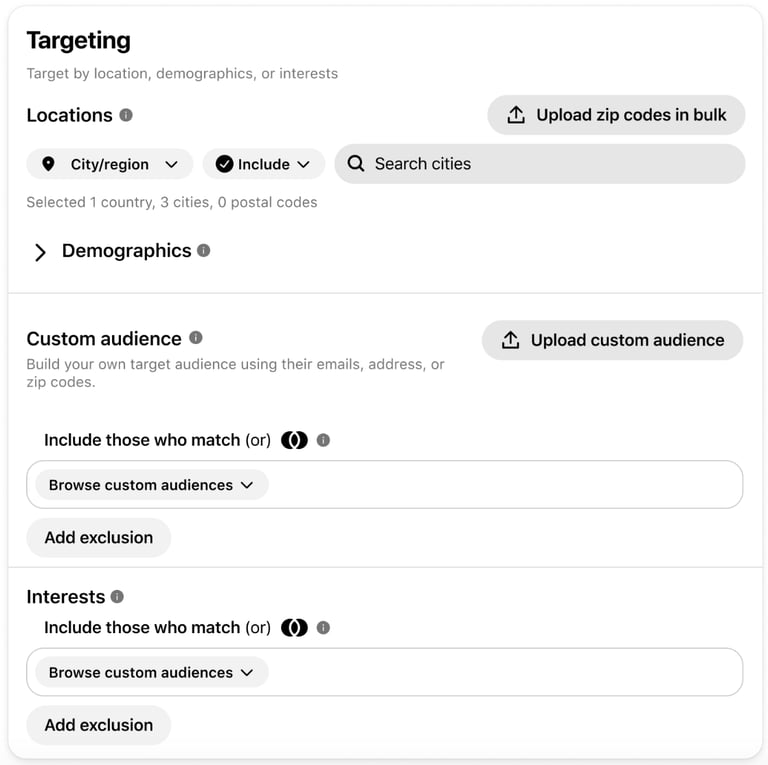Click the magnifier icon in Search cities
The height and width of the screenshot is (765, 768).
[x=356, y=164]
